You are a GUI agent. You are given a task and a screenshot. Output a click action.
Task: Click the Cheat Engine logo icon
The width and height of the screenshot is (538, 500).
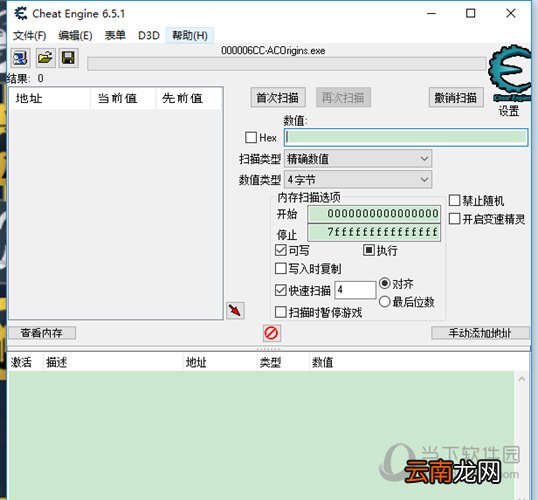(510, 73)
